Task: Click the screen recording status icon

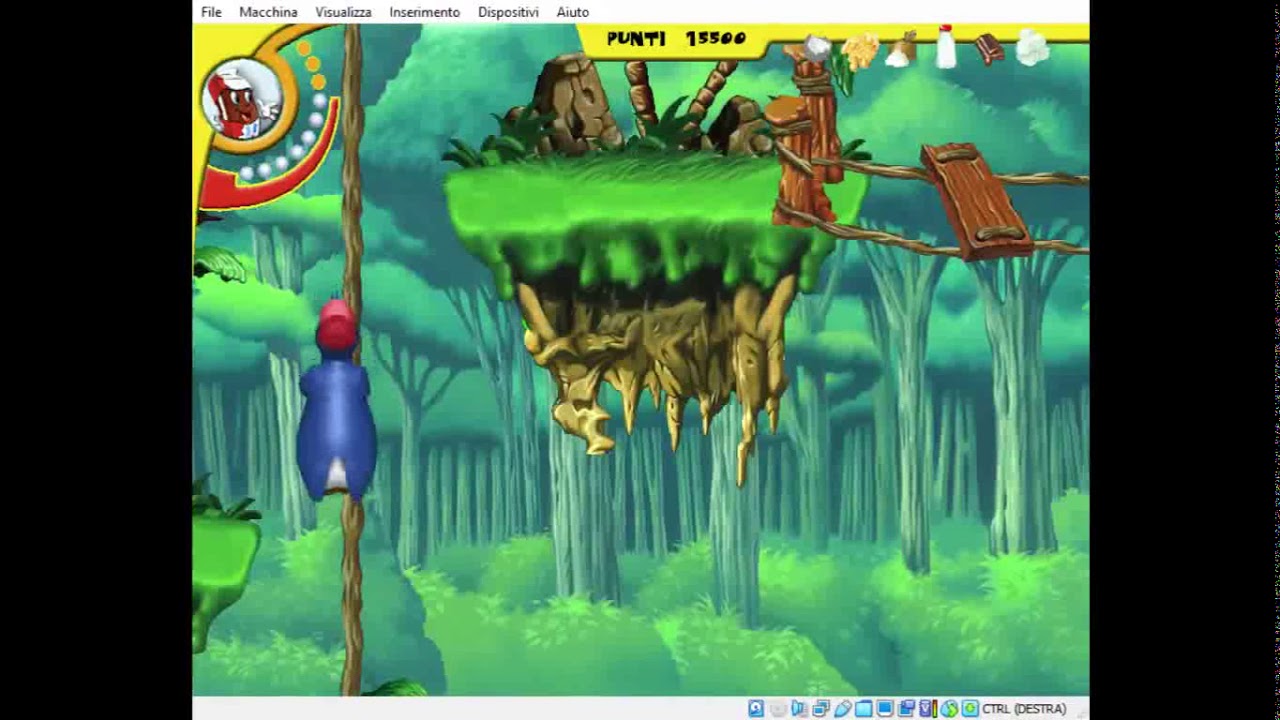Action: click(x=906, y=709)
